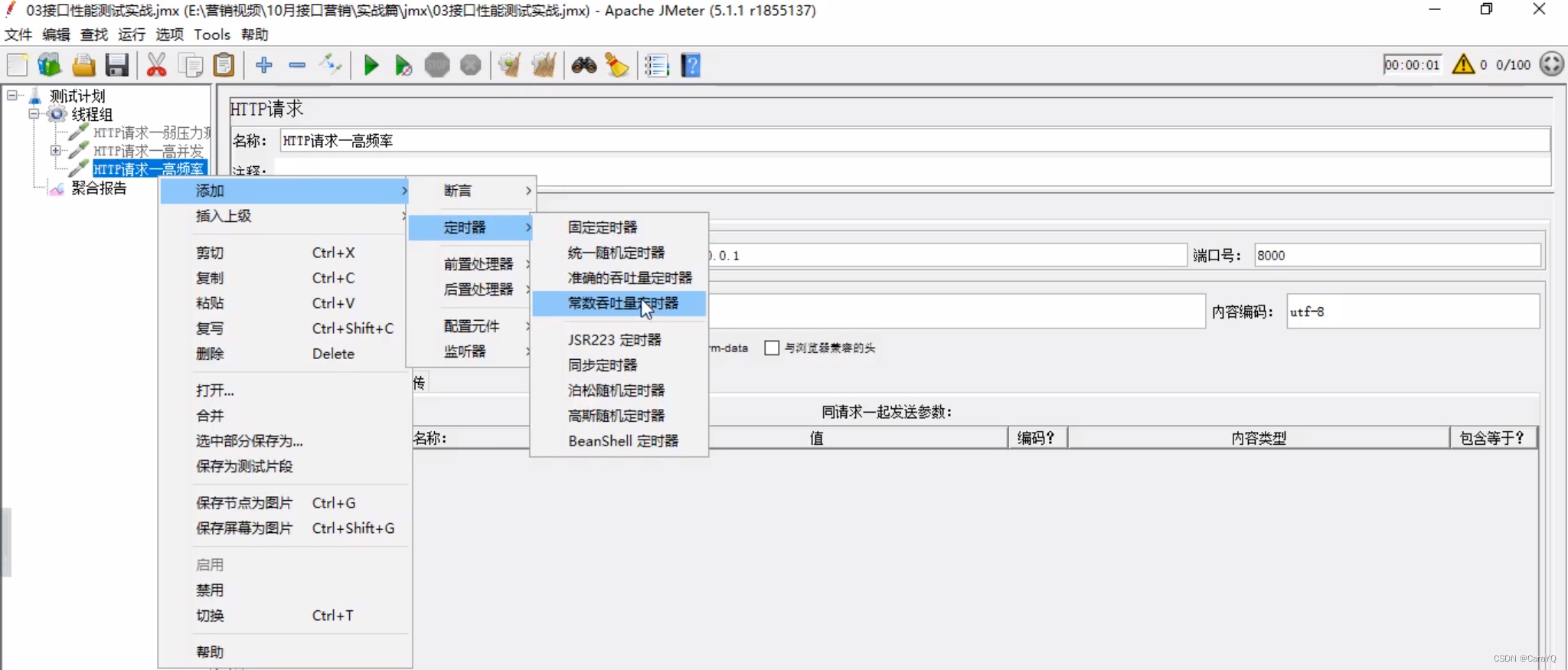Click the New test plan toolbar icon

[17, 65]
